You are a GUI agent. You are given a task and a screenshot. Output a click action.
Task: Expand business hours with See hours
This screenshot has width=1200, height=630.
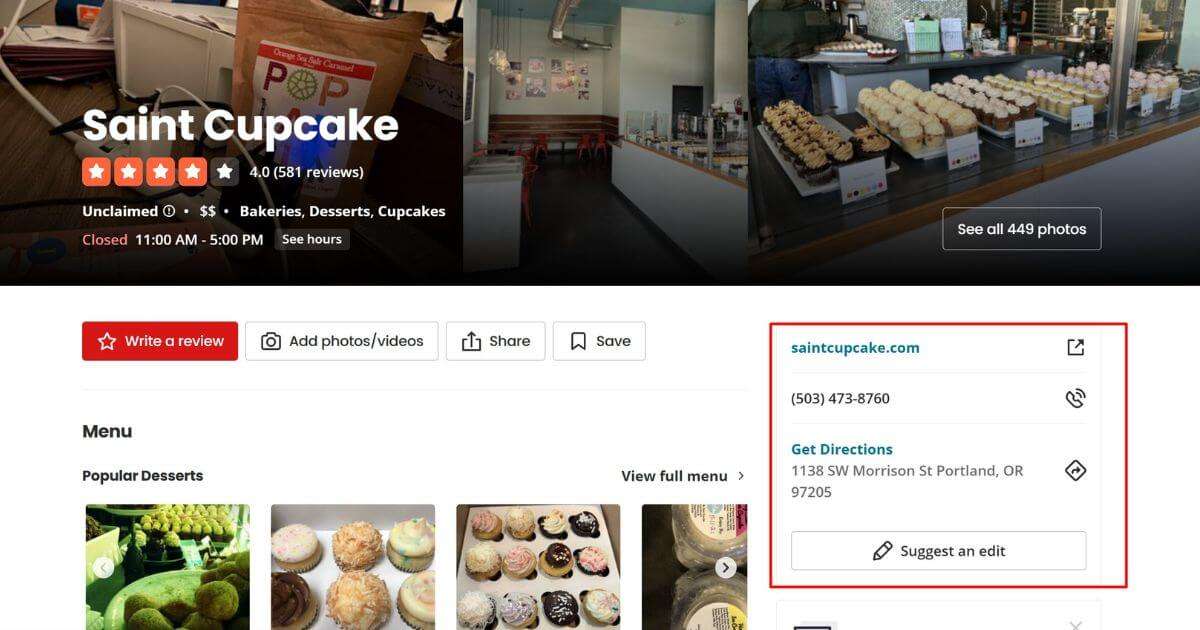312,240
